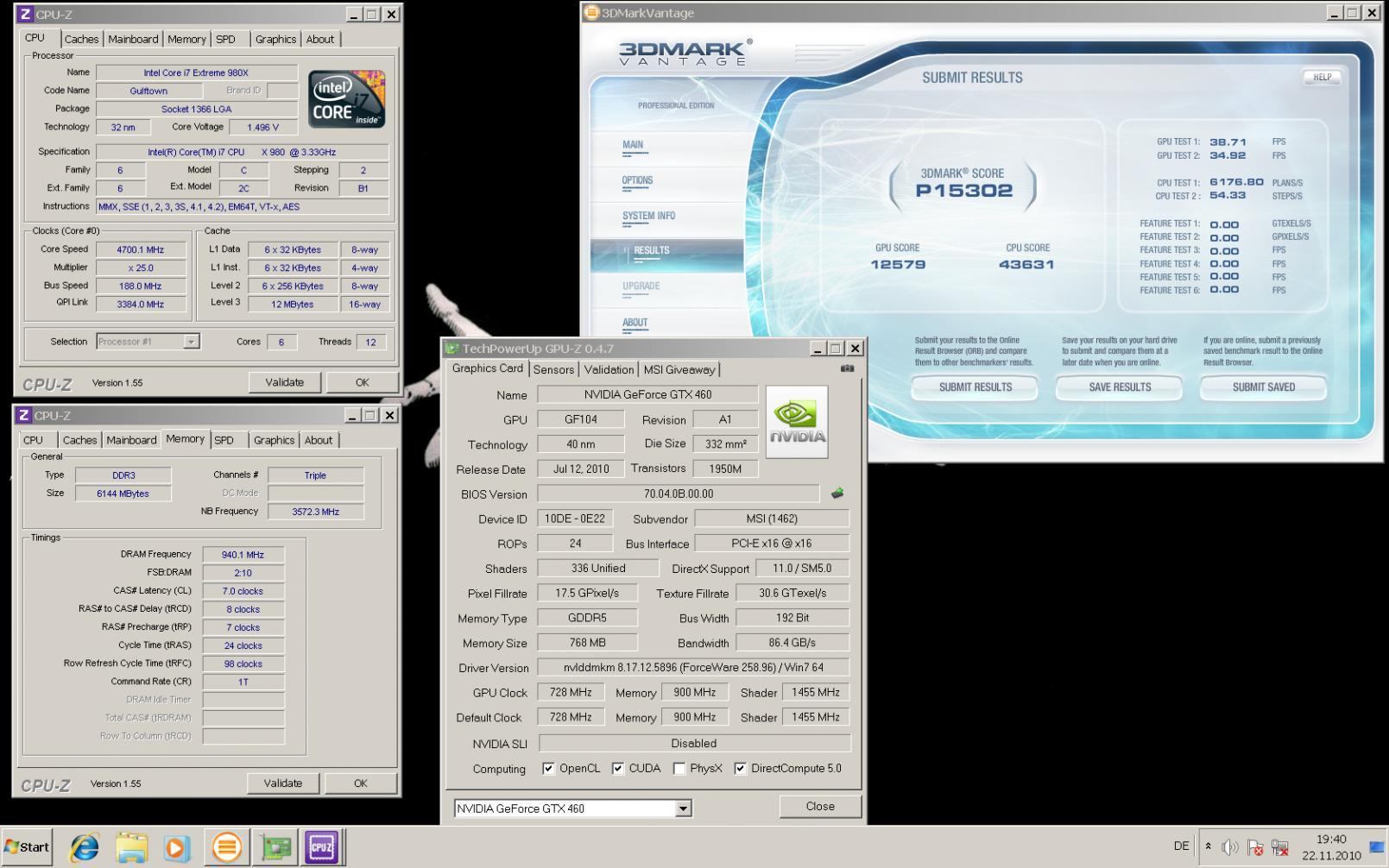This screenshot has height=868, width=1389.
Task: Enable the PhysX checkbox
Action: coord(679,768)
